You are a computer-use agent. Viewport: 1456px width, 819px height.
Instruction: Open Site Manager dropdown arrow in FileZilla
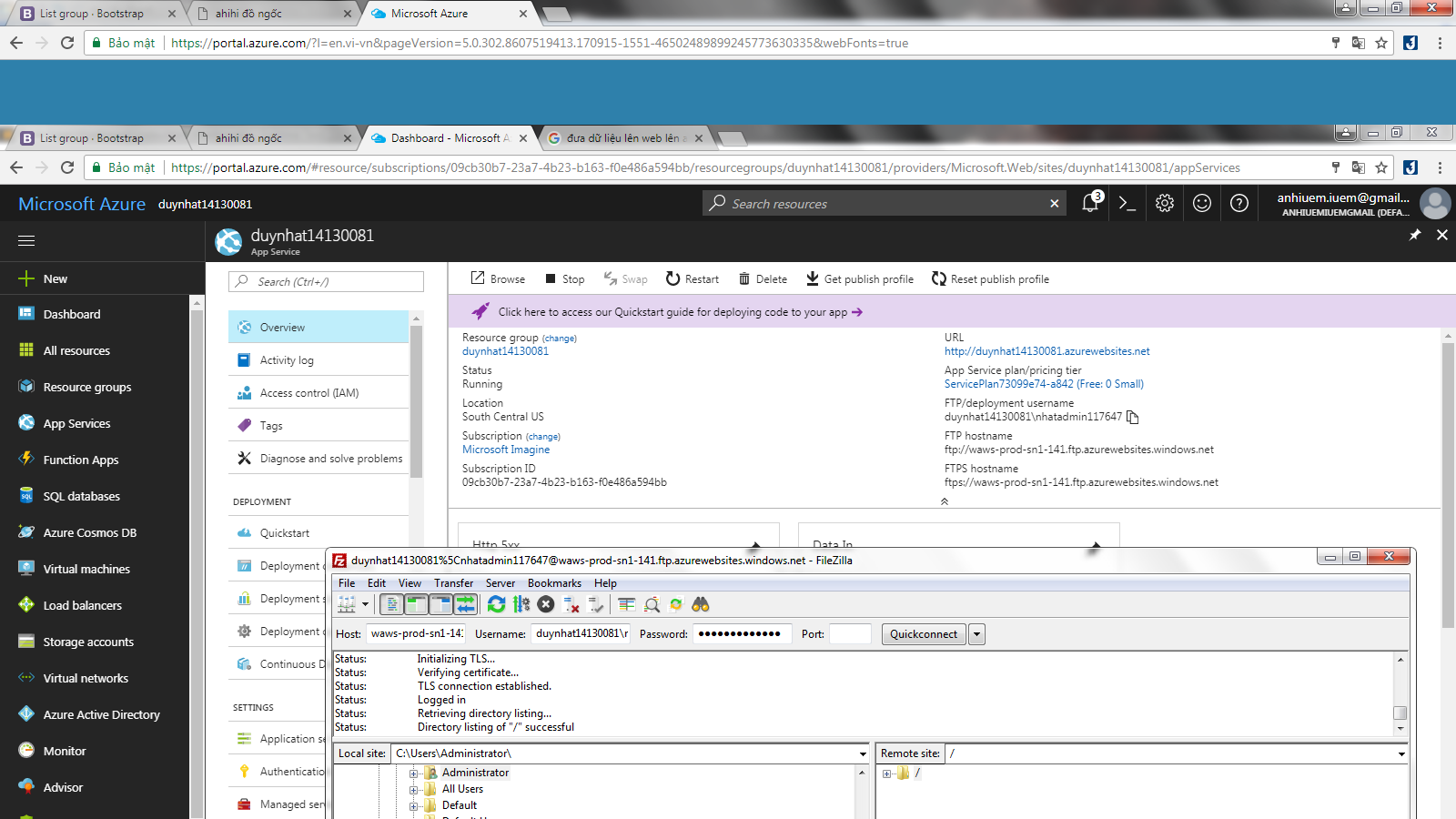[x=365, y=604]
